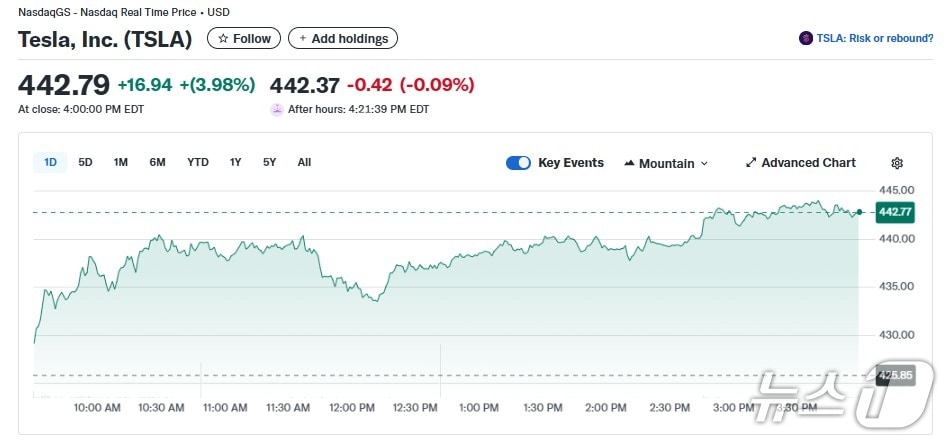Click the mountain chart type icon
Image resolution: width=948 pixels, height=442 pixels.
click(630, 163)
